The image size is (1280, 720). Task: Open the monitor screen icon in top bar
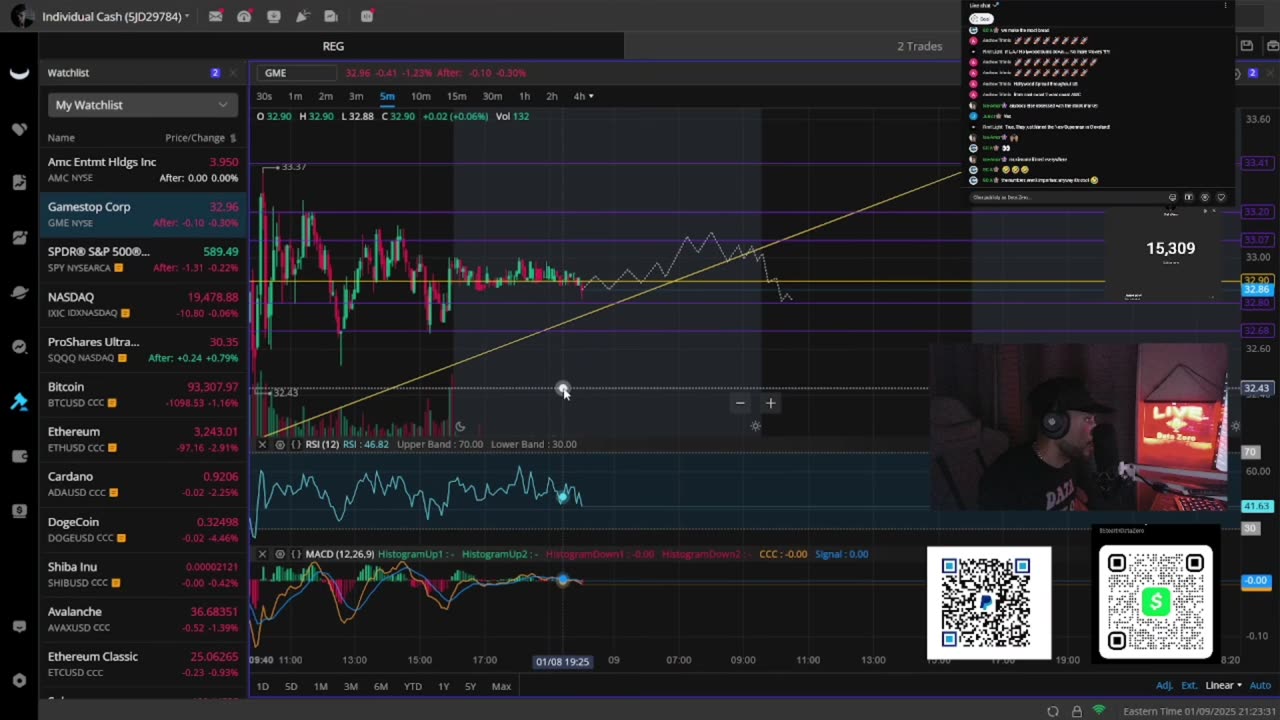coord(273,16)
